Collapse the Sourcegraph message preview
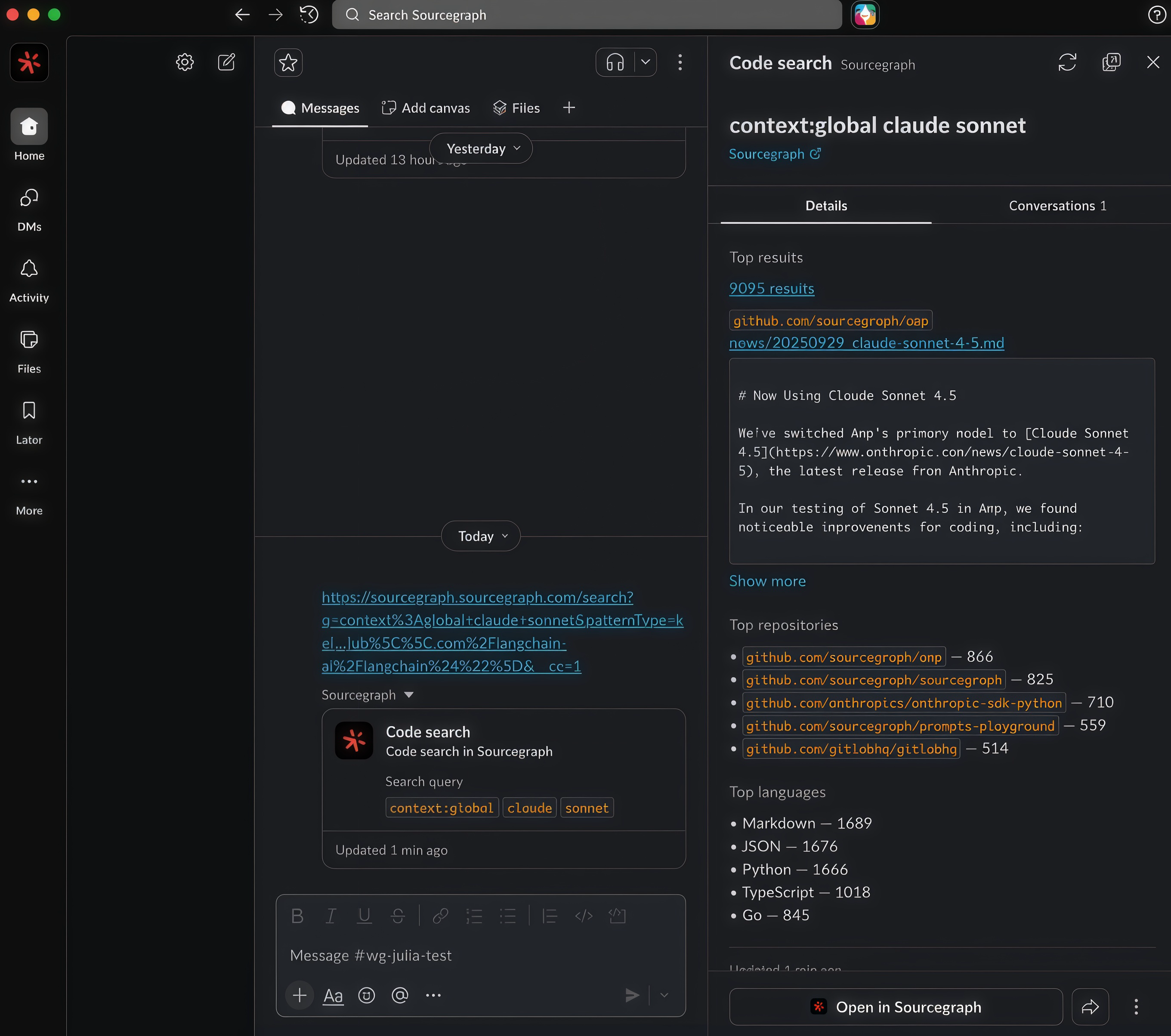 [409, 695]
